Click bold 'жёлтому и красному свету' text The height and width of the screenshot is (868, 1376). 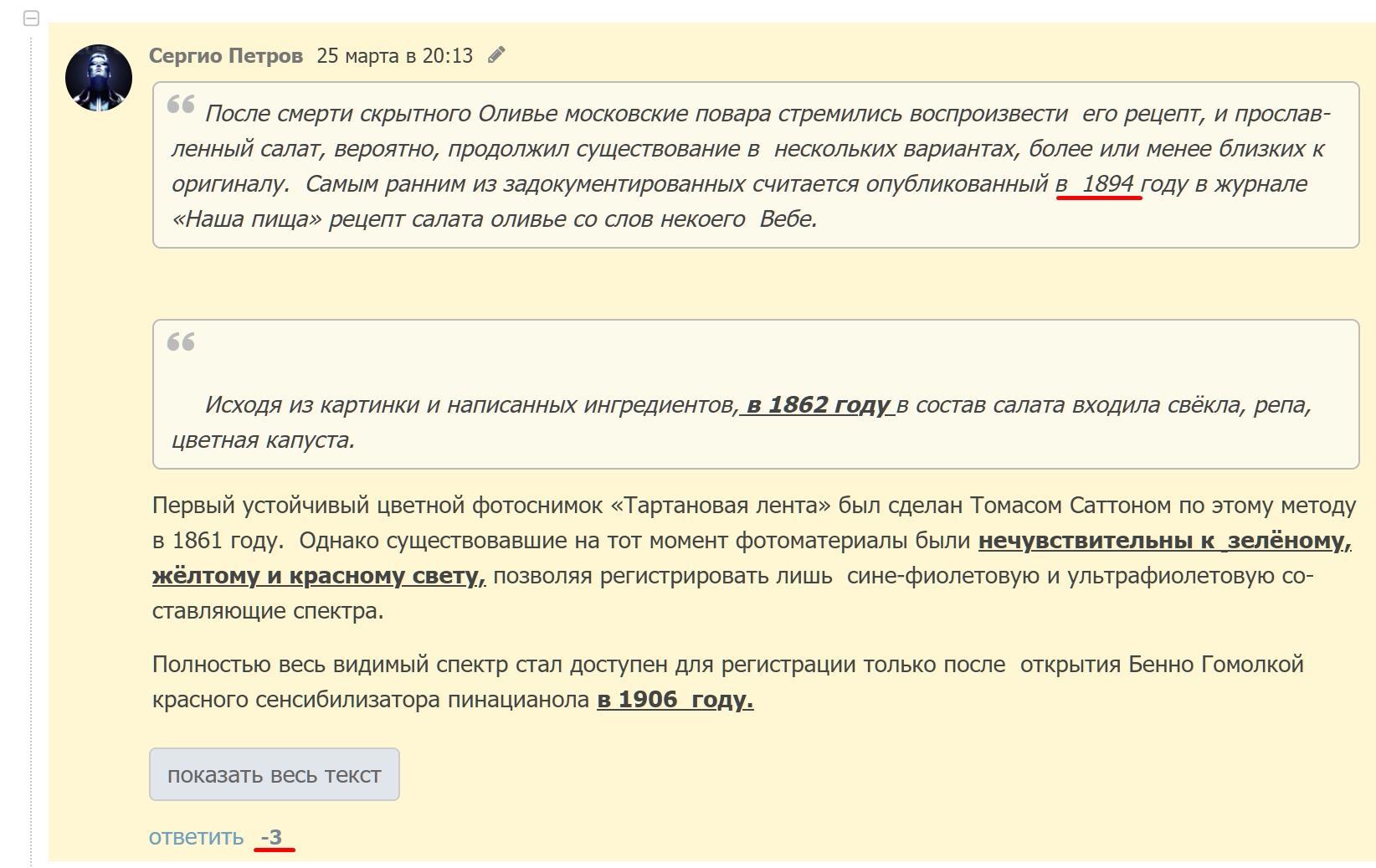(x=318, y=576)
